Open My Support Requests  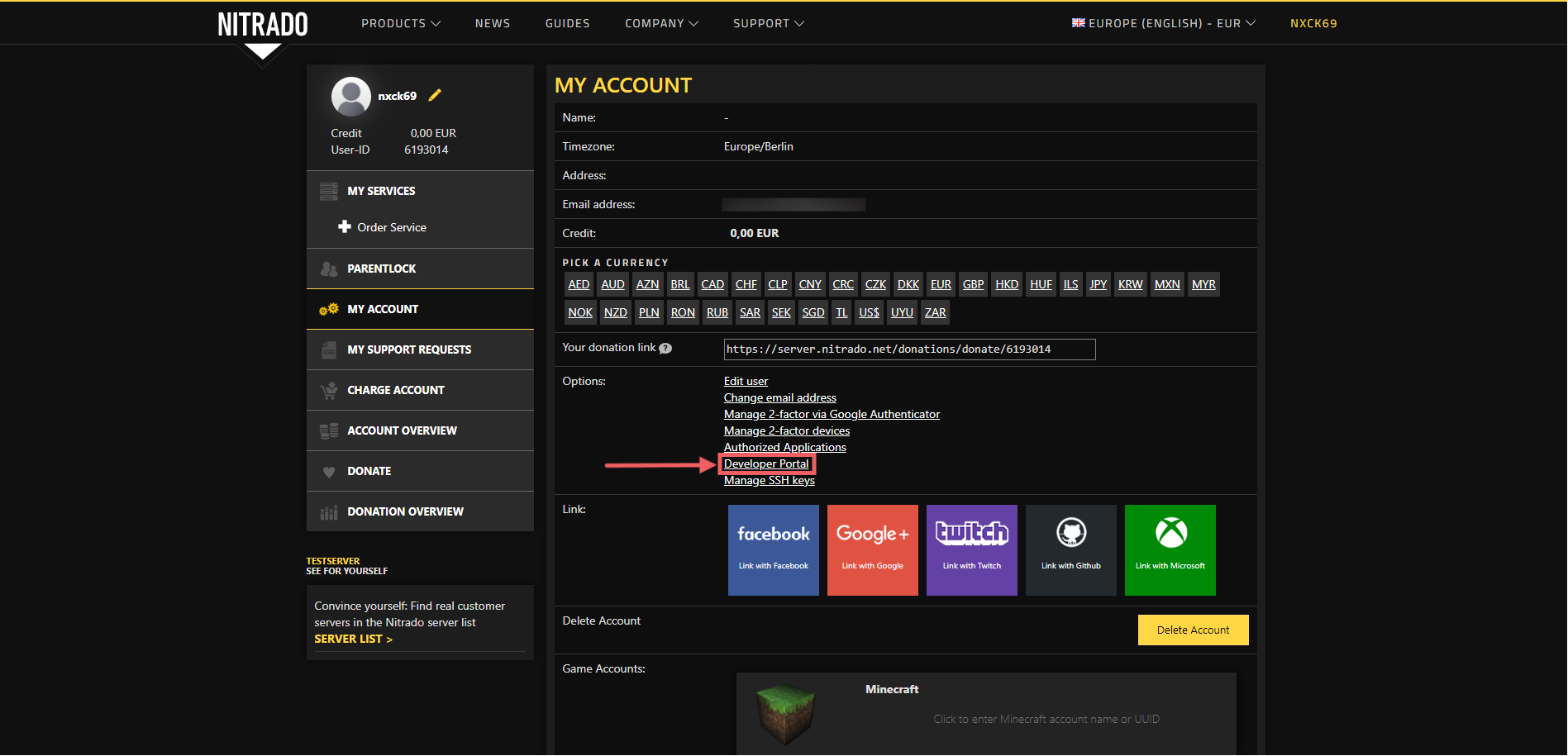(420, 349)
